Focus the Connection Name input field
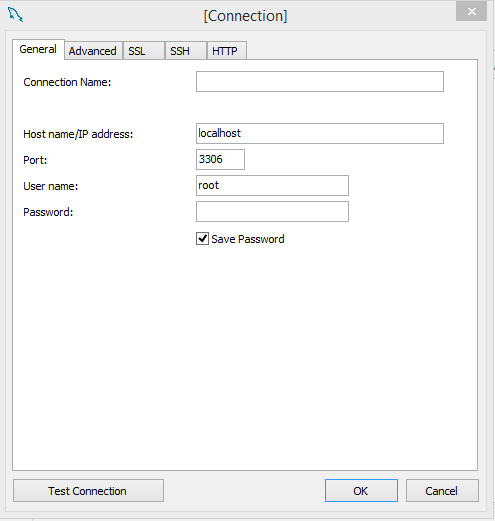 click(320, 81)
